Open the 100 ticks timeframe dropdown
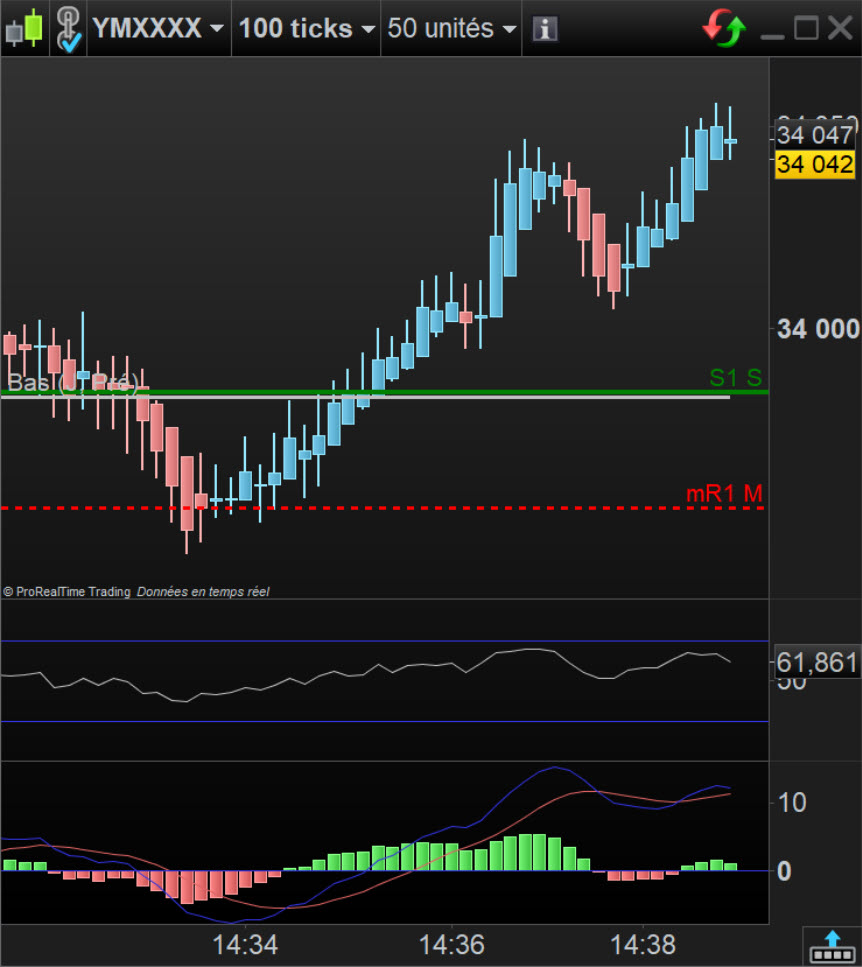The image size is (862, 967). (x=306, y=28)
